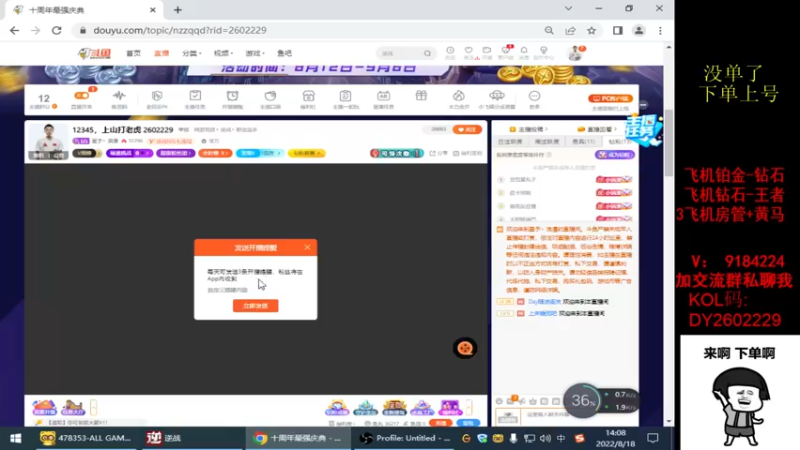
Task: Open the 首页 home menu item
Action: 133,53
